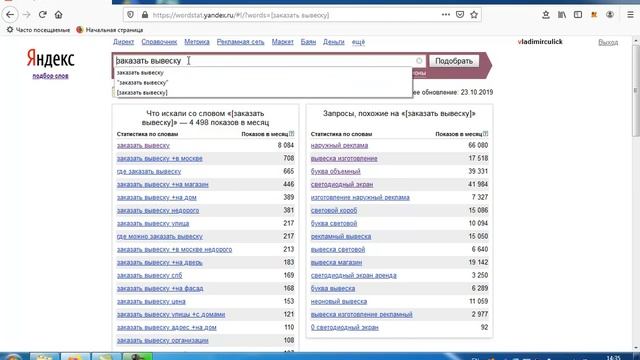Open query заказать вывеску цена
Screen dimensions: 640x360
coord(151,301)
